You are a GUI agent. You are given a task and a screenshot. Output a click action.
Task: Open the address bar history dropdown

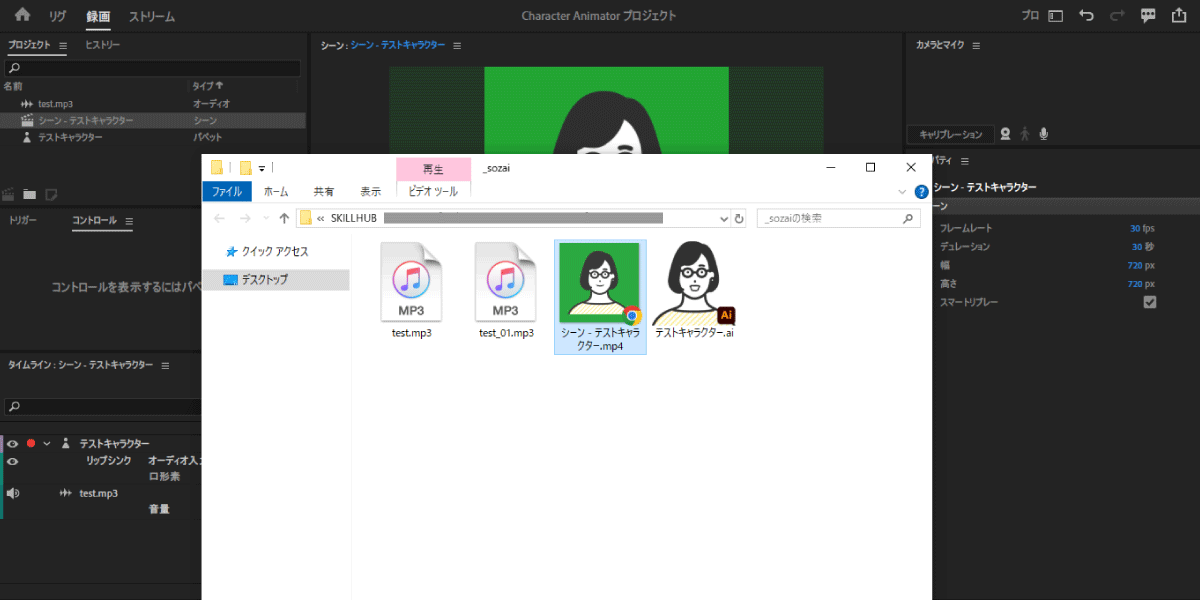725,218
